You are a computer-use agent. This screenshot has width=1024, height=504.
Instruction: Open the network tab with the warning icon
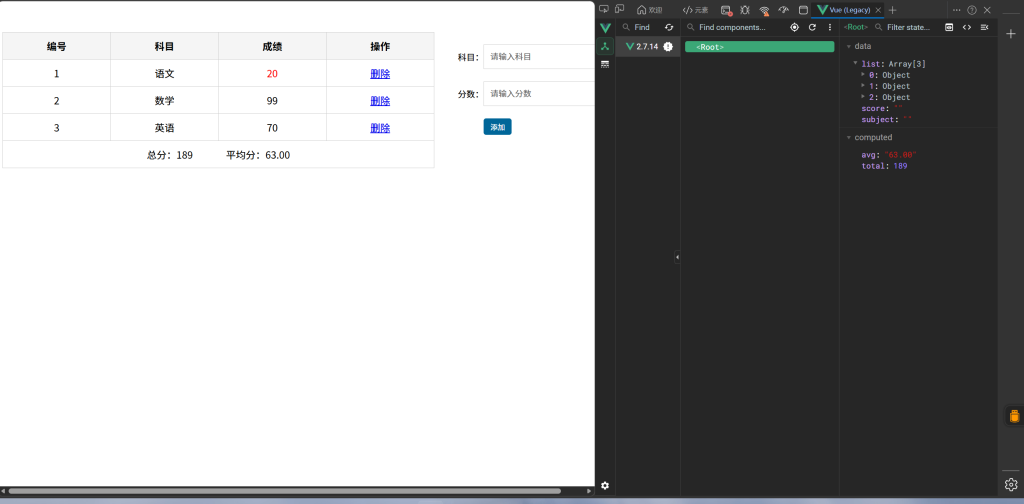(x=764, y=10)
